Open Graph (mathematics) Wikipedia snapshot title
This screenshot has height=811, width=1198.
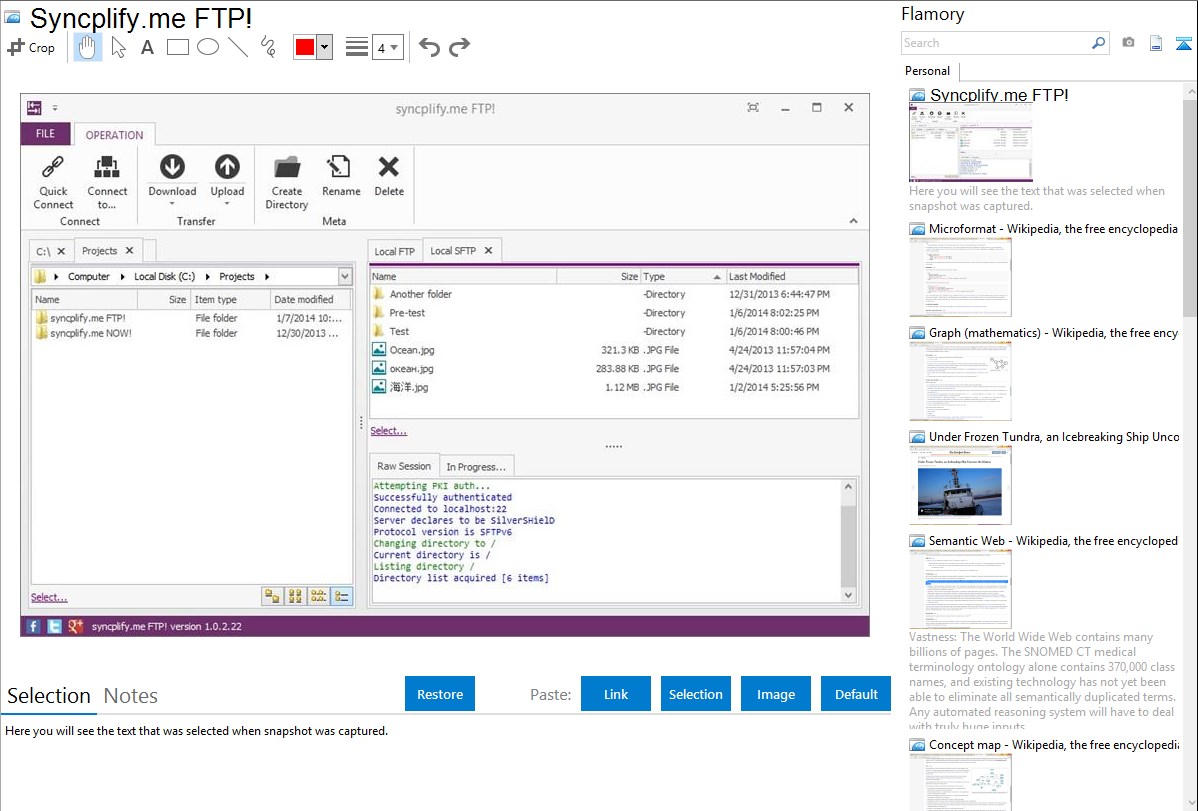point(1053,333)
